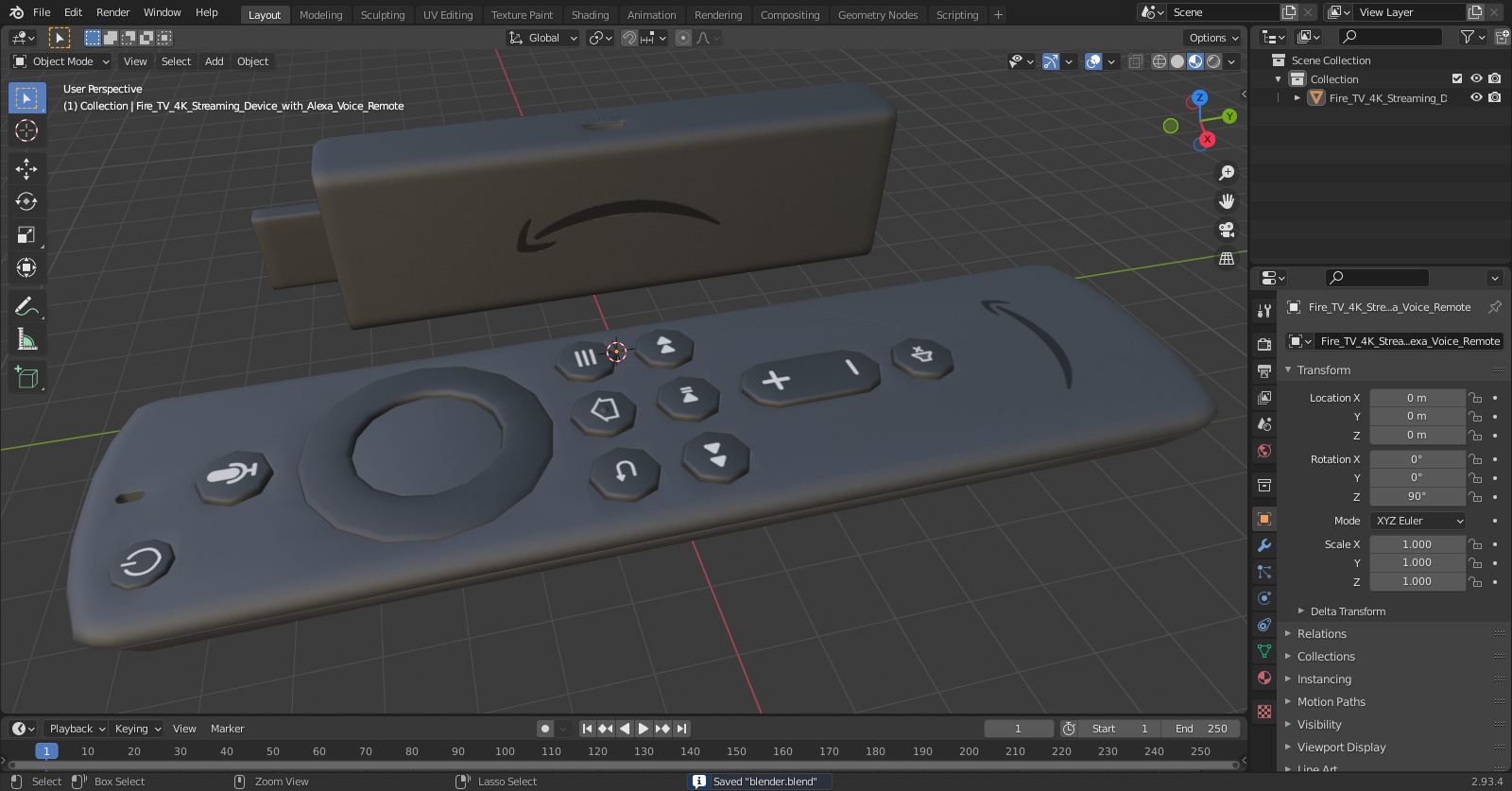Screen dimensions: 1512x791
Task: Activate the Rotate tool
Action: (26, 201)
